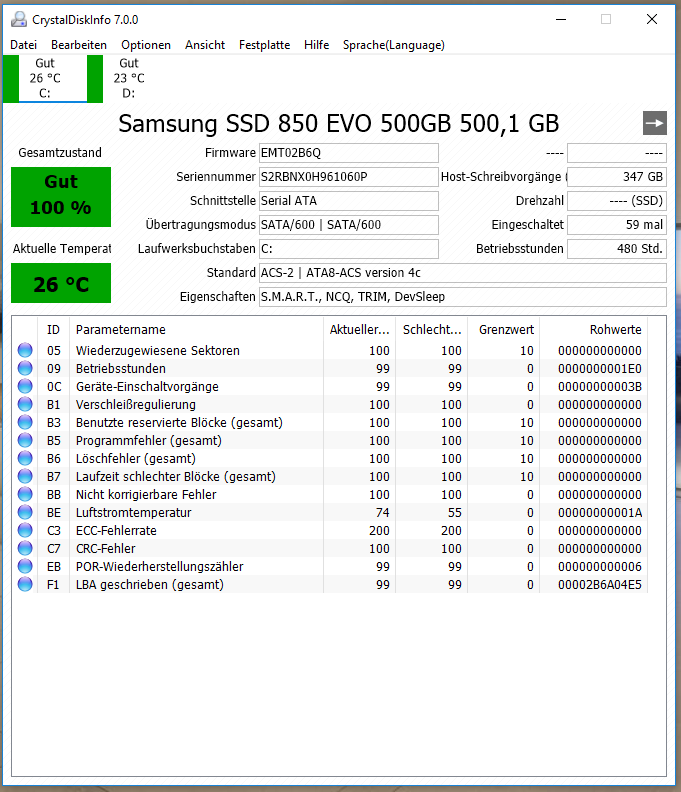The image size is (681, 792).
Task: Click the Seriennummer field
Action: point(349,177)
